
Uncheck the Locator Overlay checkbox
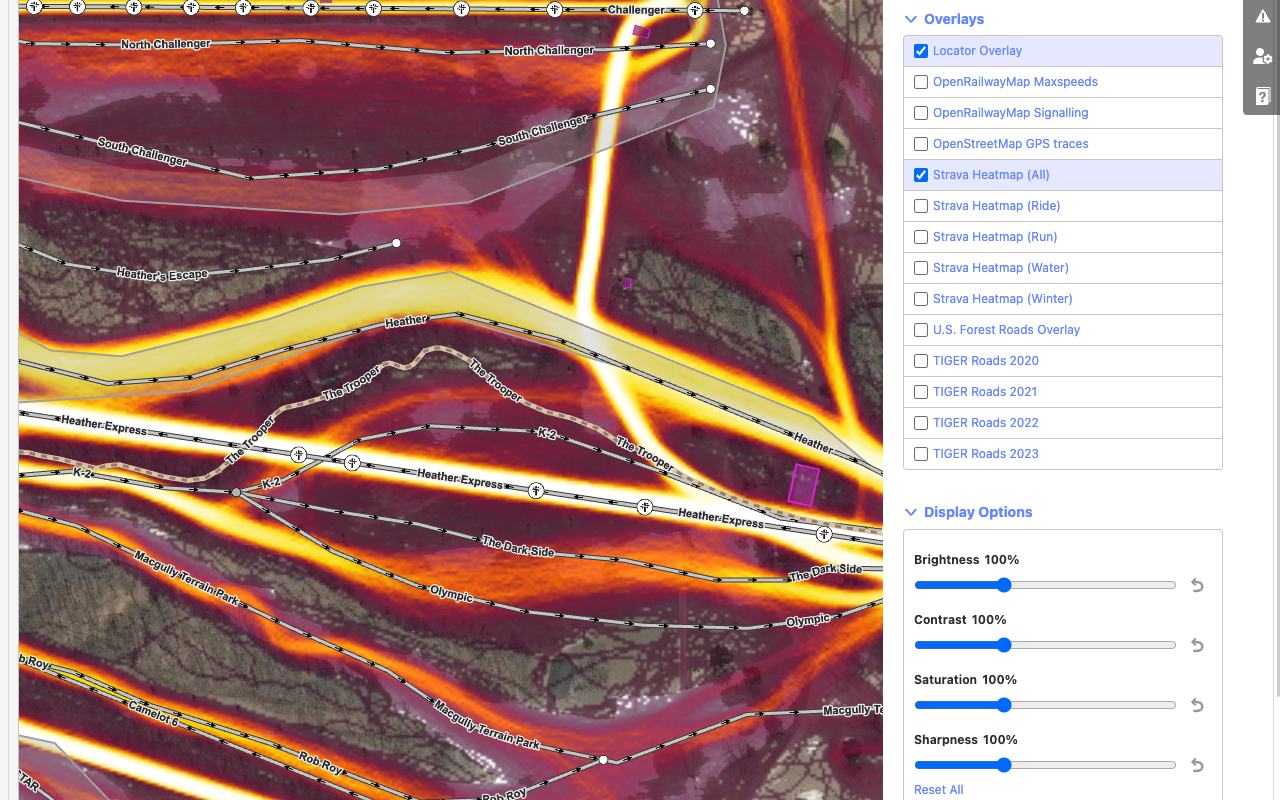[921, 51]
